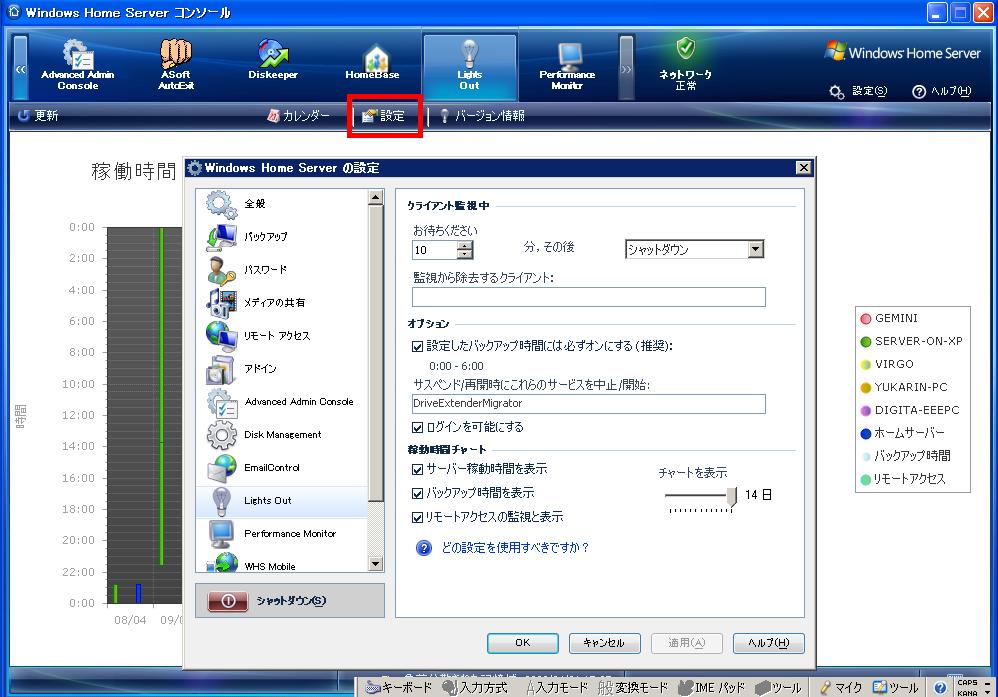Screen dimensions: 998x697
Task: Toggle リモートアクセスの監視と表示 checkbox
Action: [418, 517]
